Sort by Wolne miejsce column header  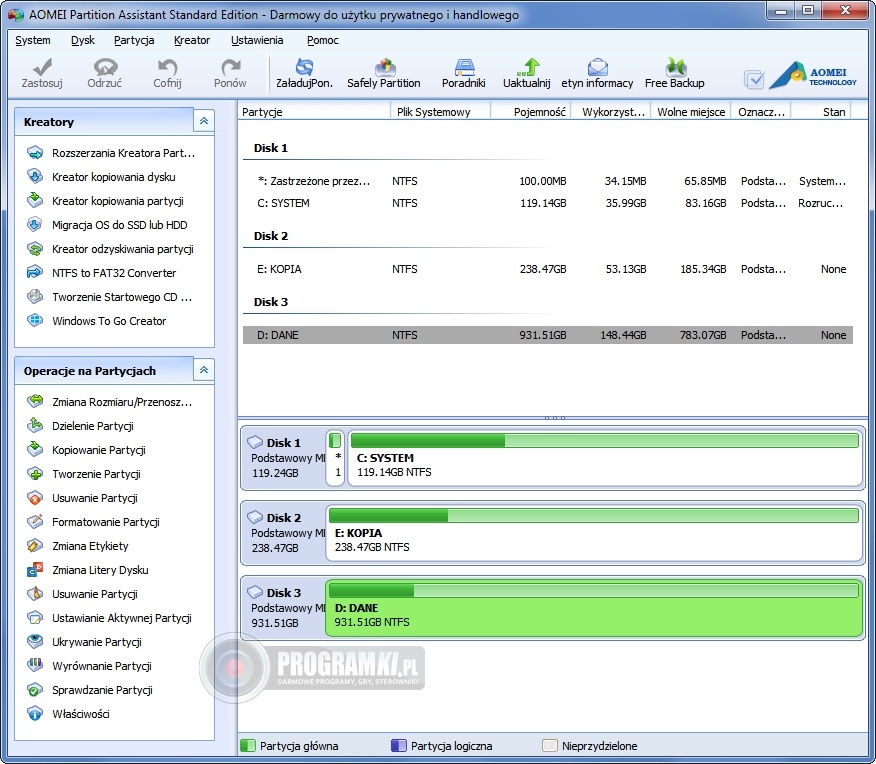[x=691, y=112]
